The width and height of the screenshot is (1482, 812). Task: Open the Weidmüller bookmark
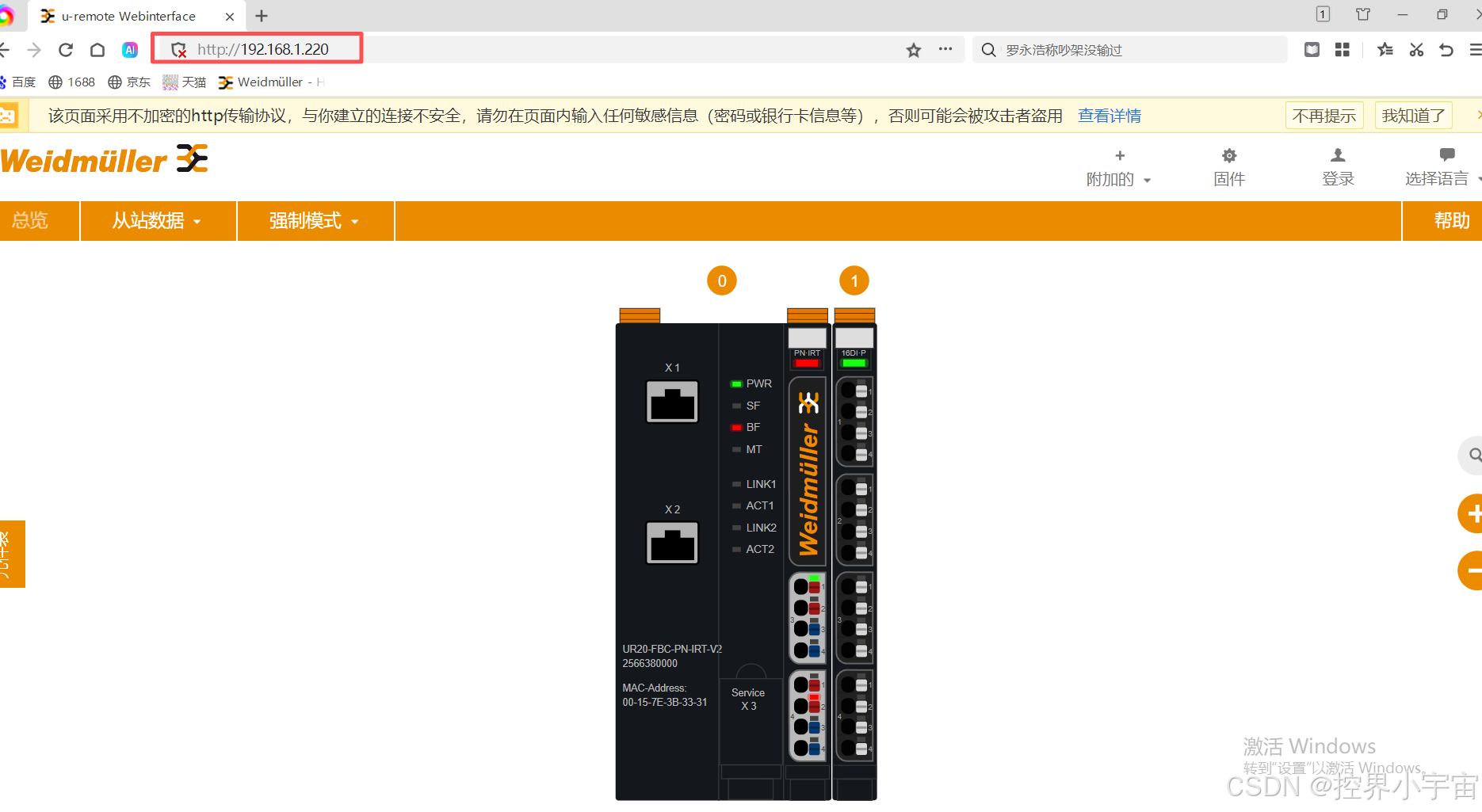coord(271,82)
